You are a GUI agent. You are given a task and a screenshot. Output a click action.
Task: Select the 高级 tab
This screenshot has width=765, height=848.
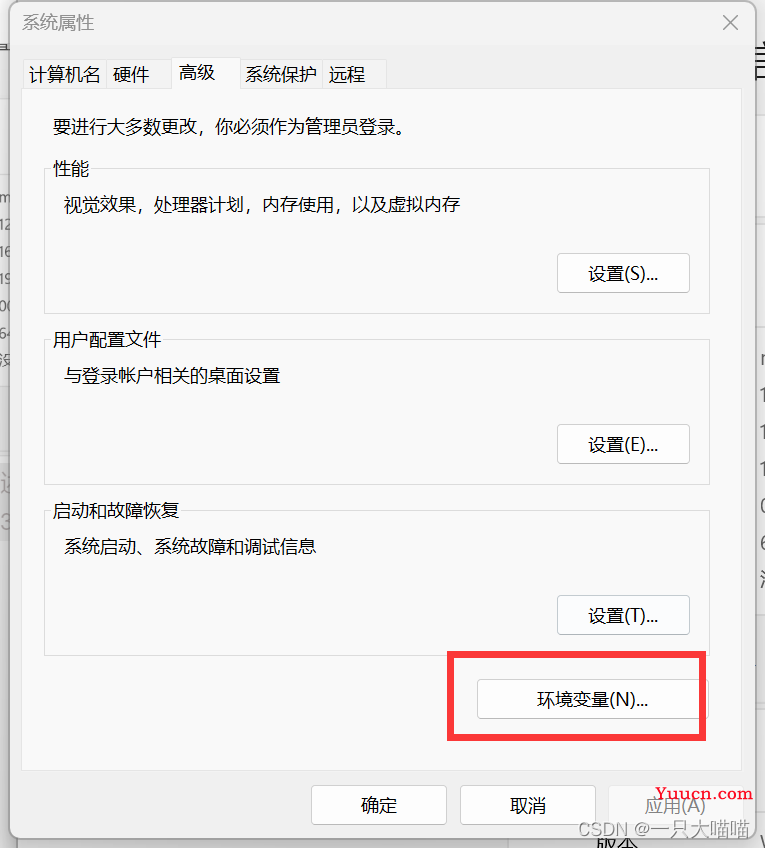tap(205, 73)
